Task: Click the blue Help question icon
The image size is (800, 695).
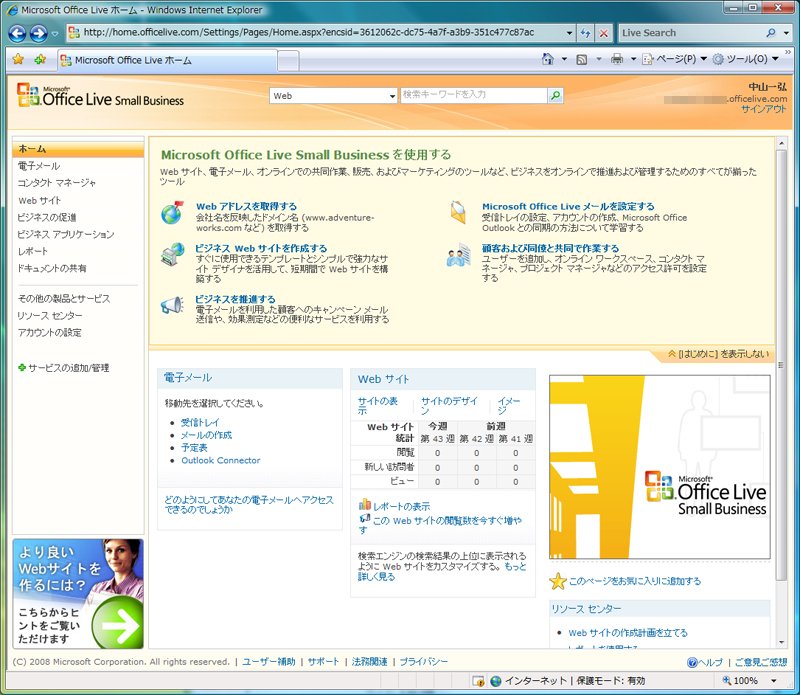Action: pos(692,662)
